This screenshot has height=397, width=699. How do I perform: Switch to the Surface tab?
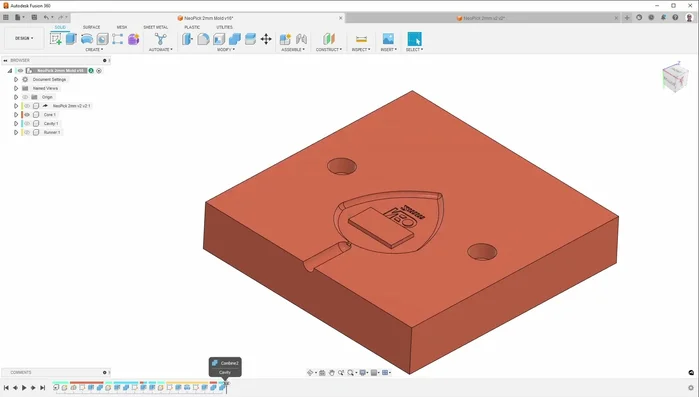pyautogui.click(x=91, y=27)
